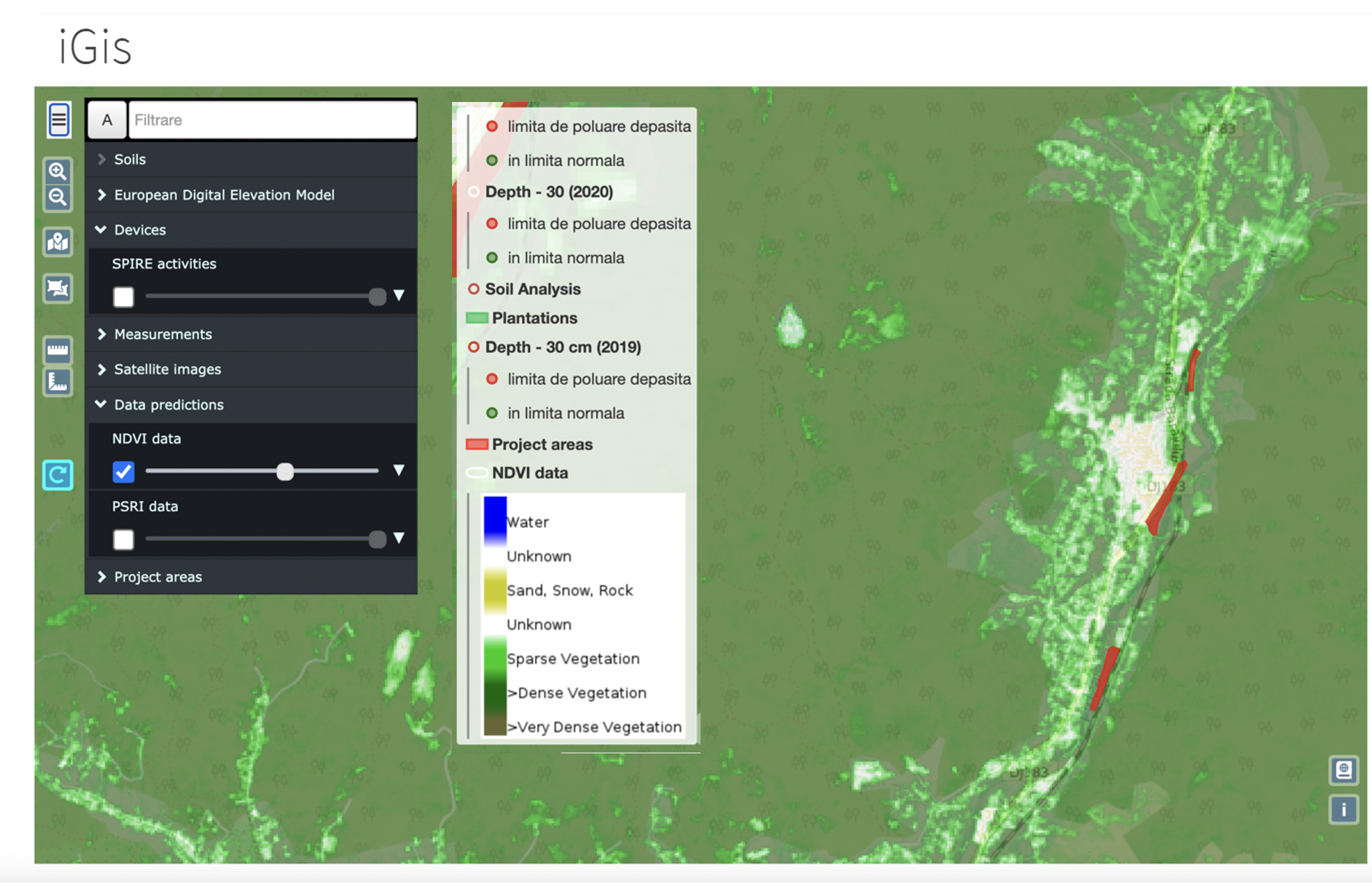Check the SPIRE activities checkbox

(123, 297)
